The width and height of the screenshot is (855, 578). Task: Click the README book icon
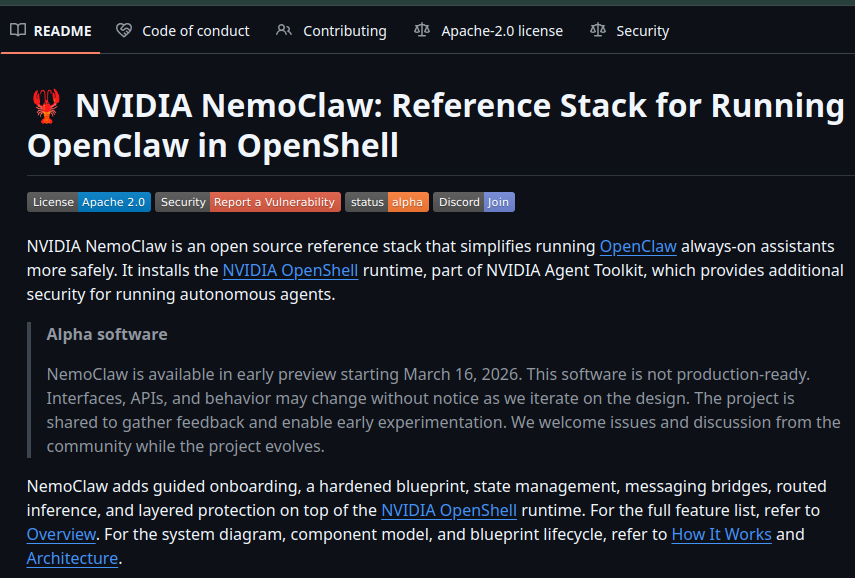pos(18,31)
